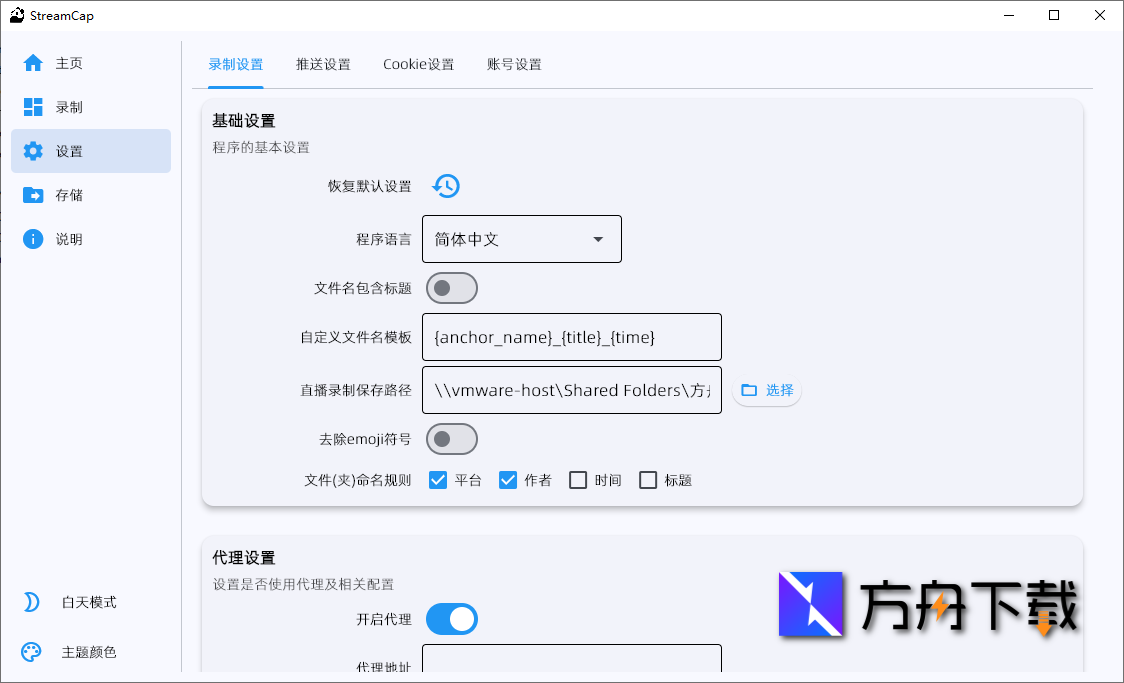Select the 录制 recording section icon

coord(33,106)
